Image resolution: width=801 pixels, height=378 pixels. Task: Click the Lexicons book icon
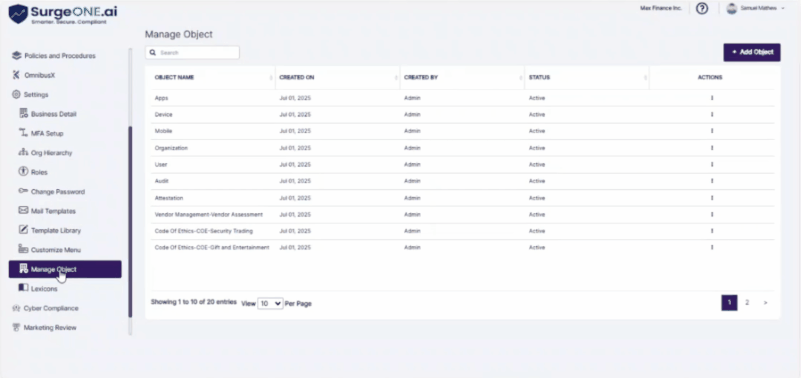tap(23, 288)
